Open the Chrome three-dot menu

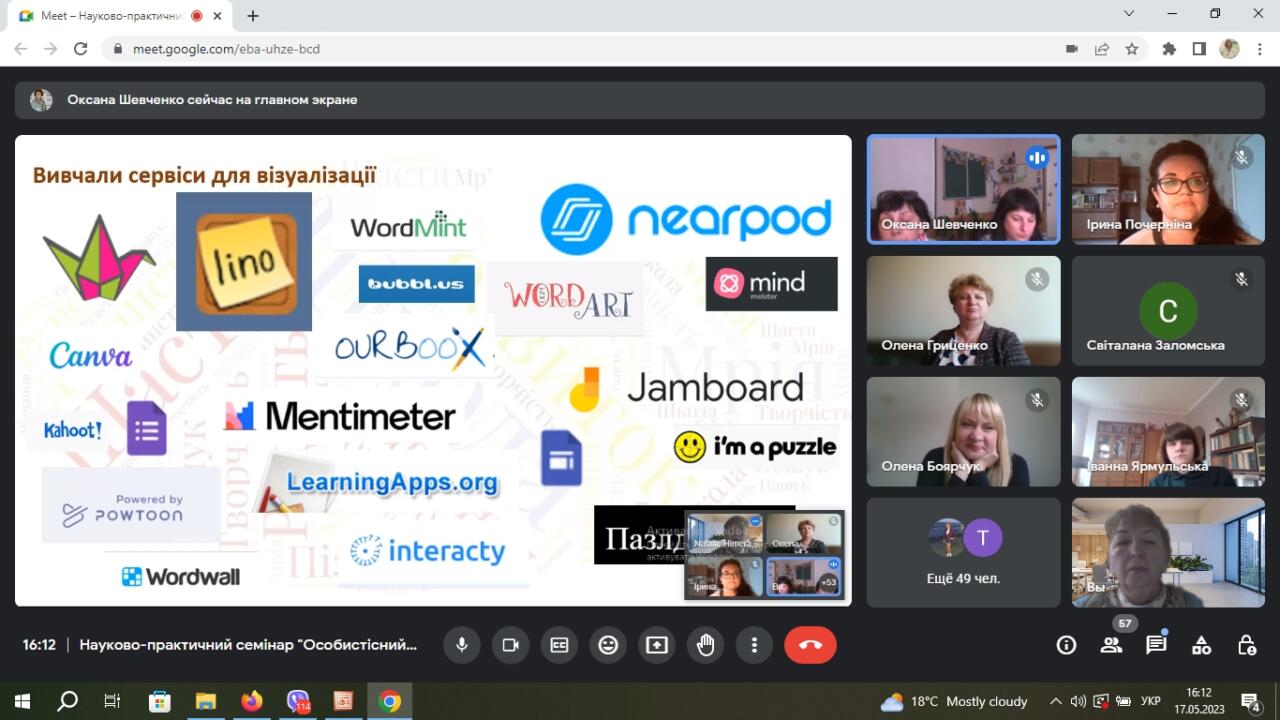coord(1259,48)
